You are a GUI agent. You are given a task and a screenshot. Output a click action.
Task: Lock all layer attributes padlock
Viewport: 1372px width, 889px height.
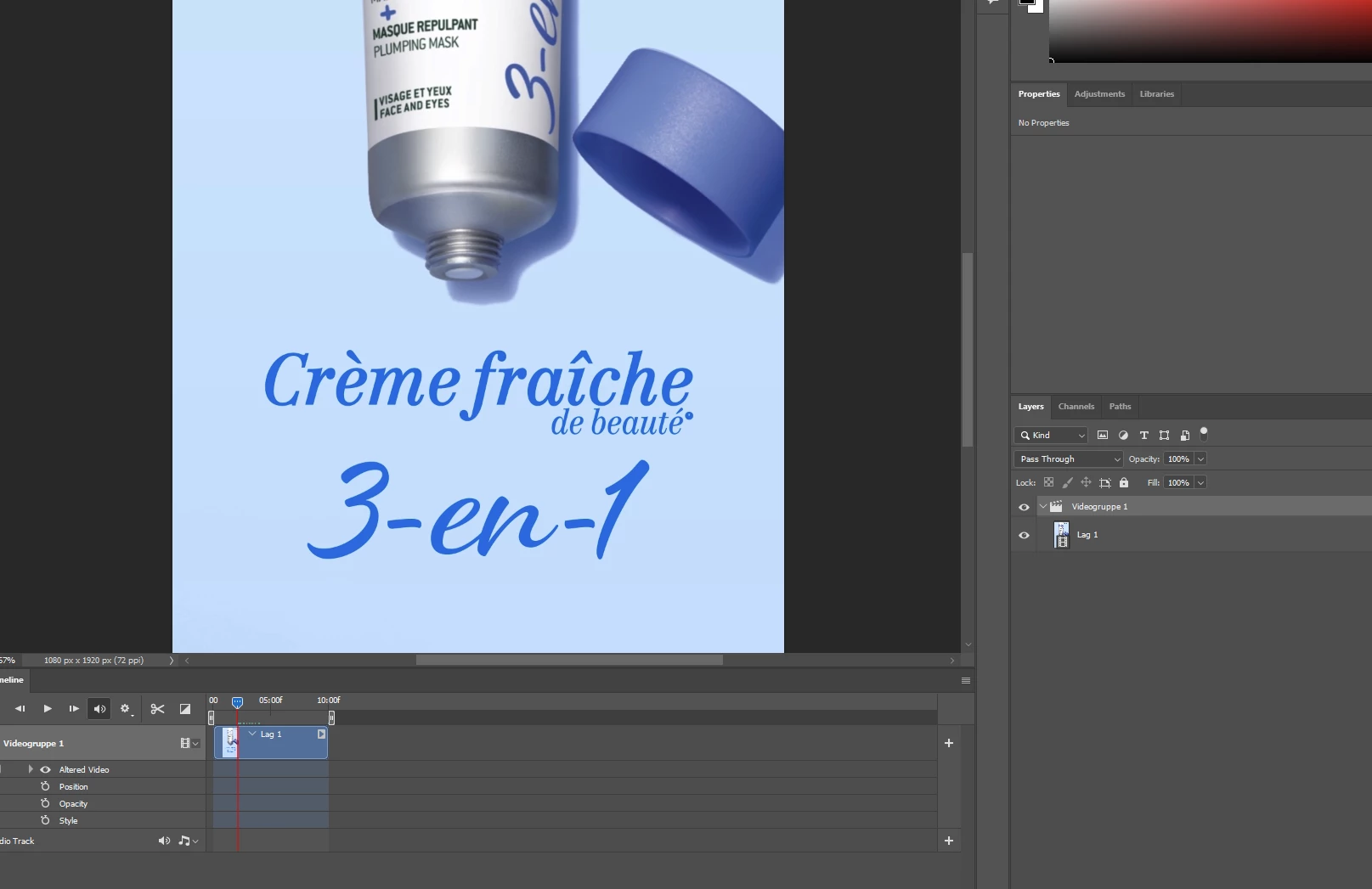click(1124, 482)
